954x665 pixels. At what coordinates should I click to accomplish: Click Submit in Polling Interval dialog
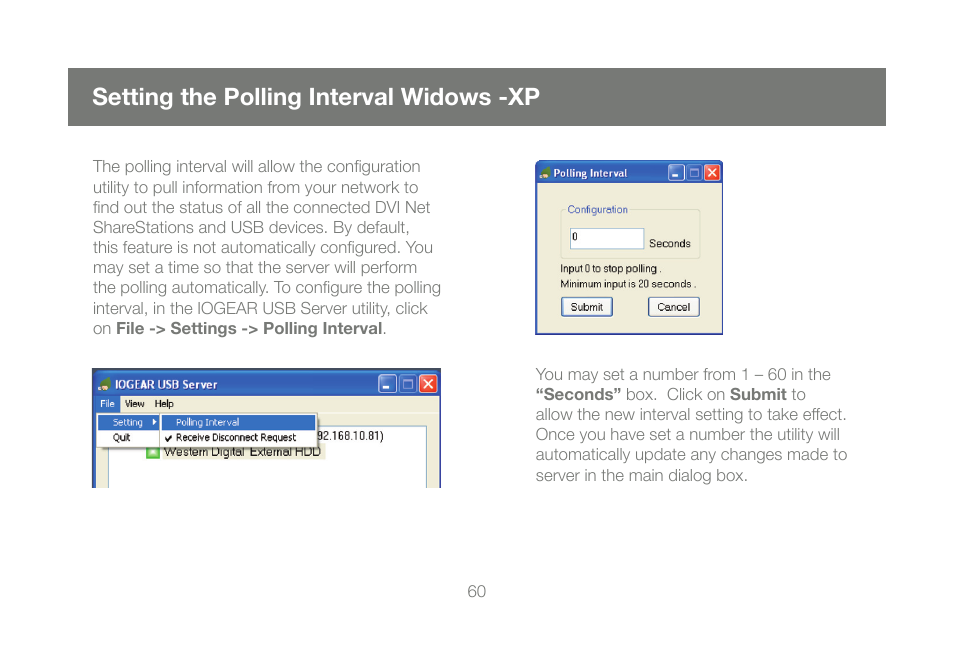pyautogui.click(x=587, y=307)
